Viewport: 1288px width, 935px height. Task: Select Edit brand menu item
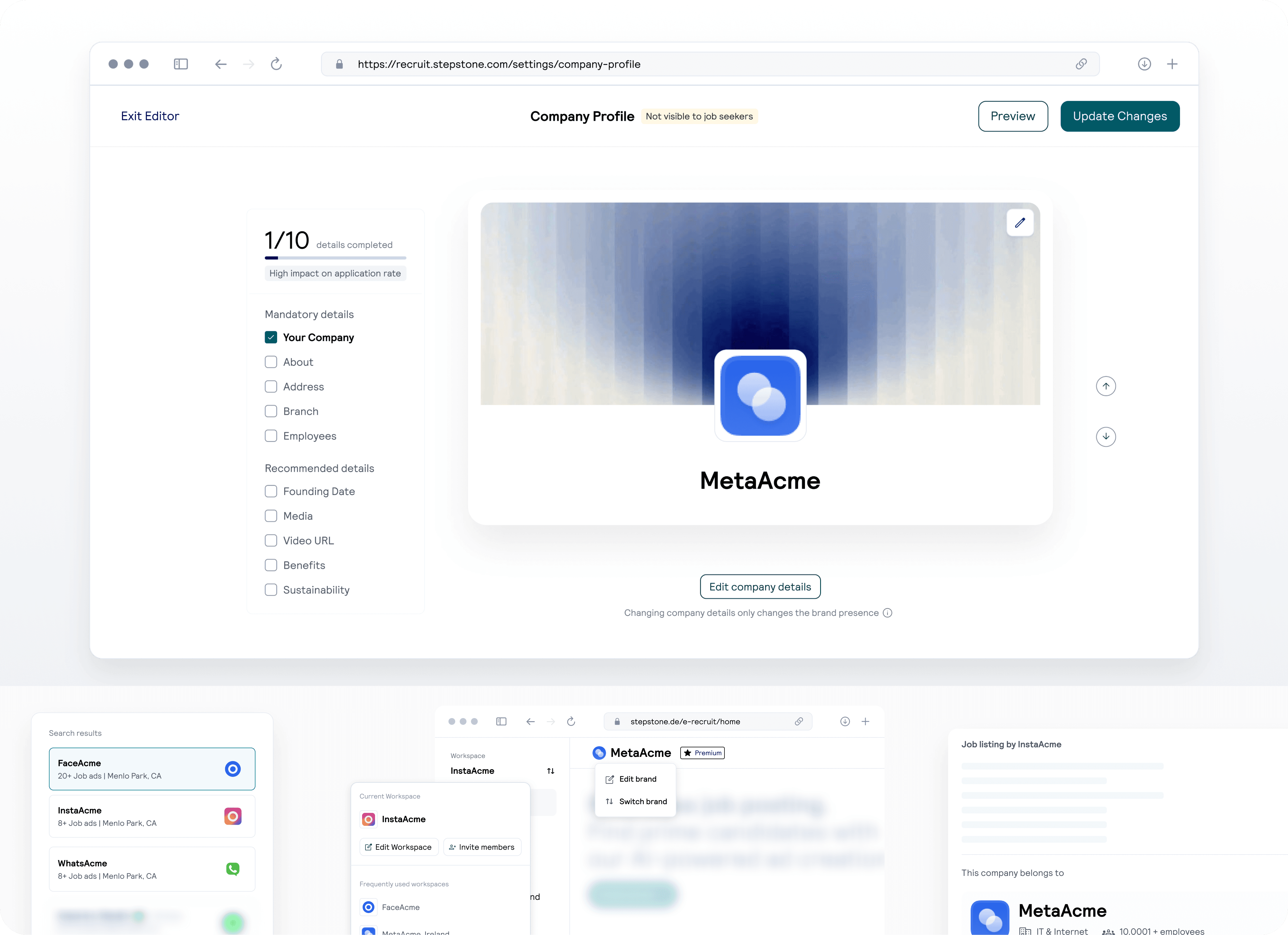[x=637, y=779]
